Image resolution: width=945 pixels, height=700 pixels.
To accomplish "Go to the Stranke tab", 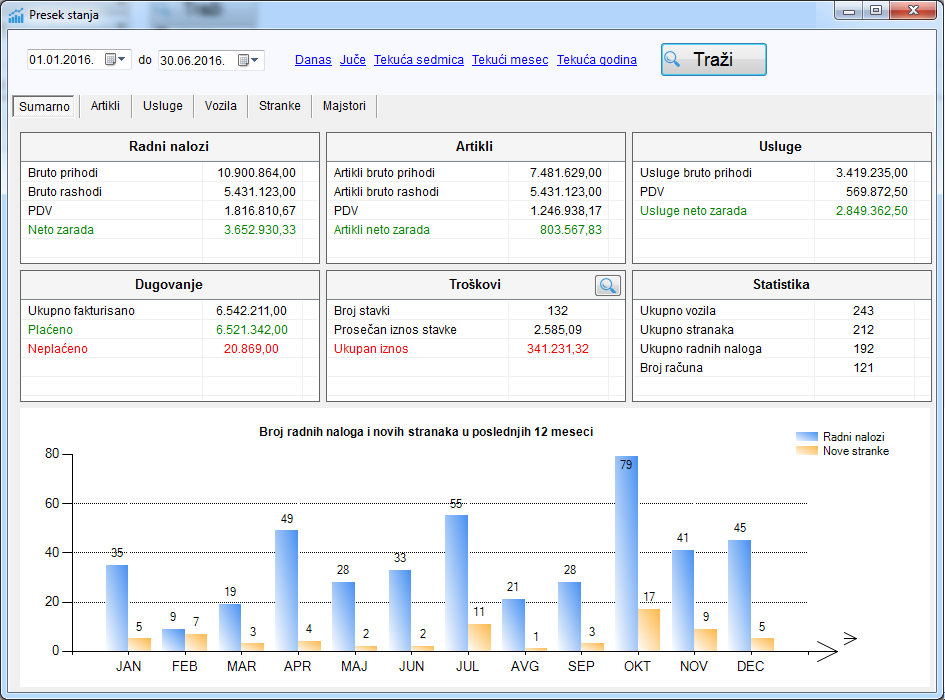I will (280, 106).
